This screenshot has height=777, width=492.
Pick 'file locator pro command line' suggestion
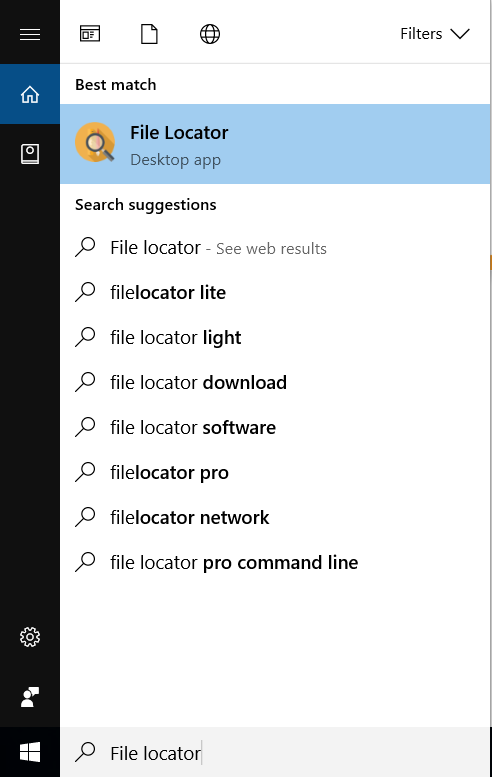tap(275, 562)
